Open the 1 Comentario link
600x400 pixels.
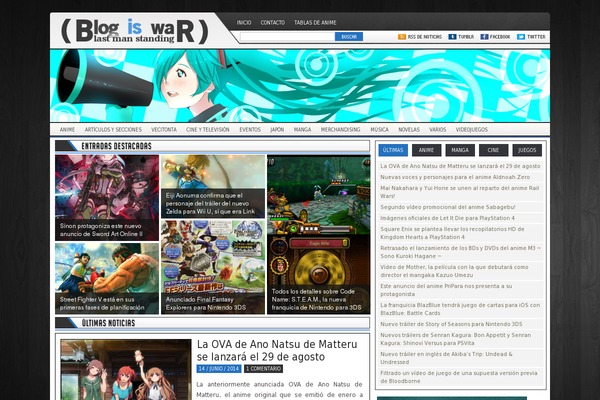click(268, 368)
